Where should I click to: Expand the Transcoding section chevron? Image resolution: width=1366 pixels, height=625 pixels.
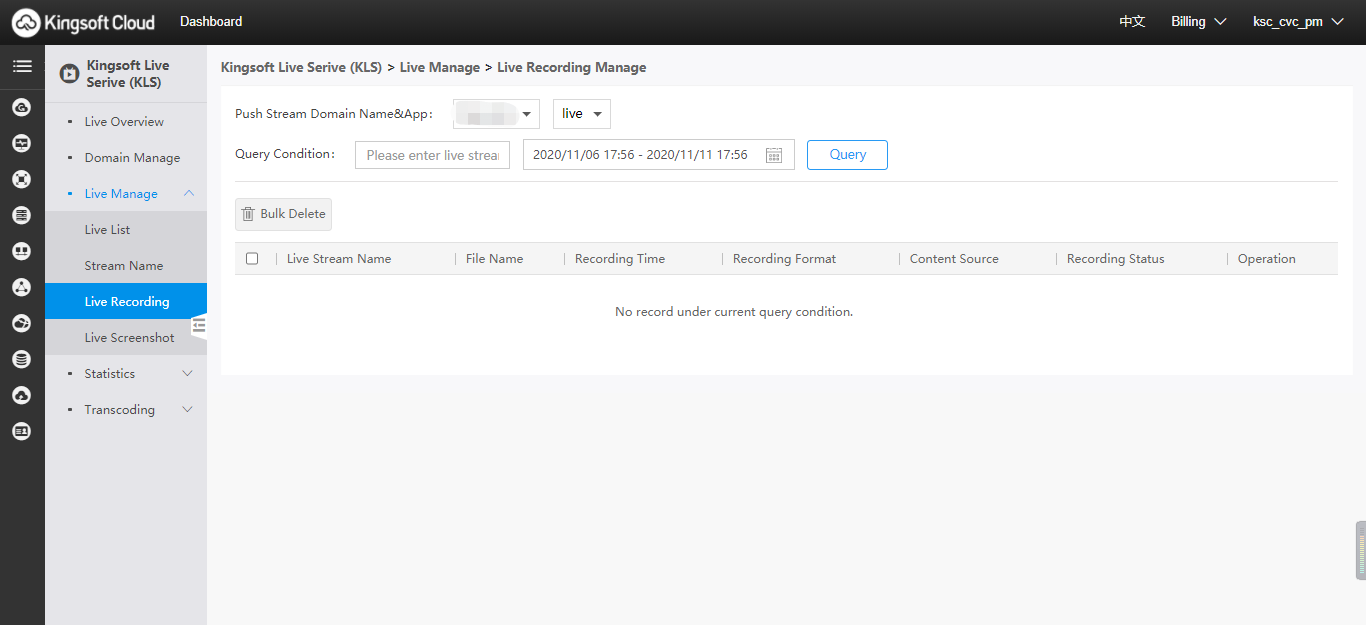(x=188, y=410)
